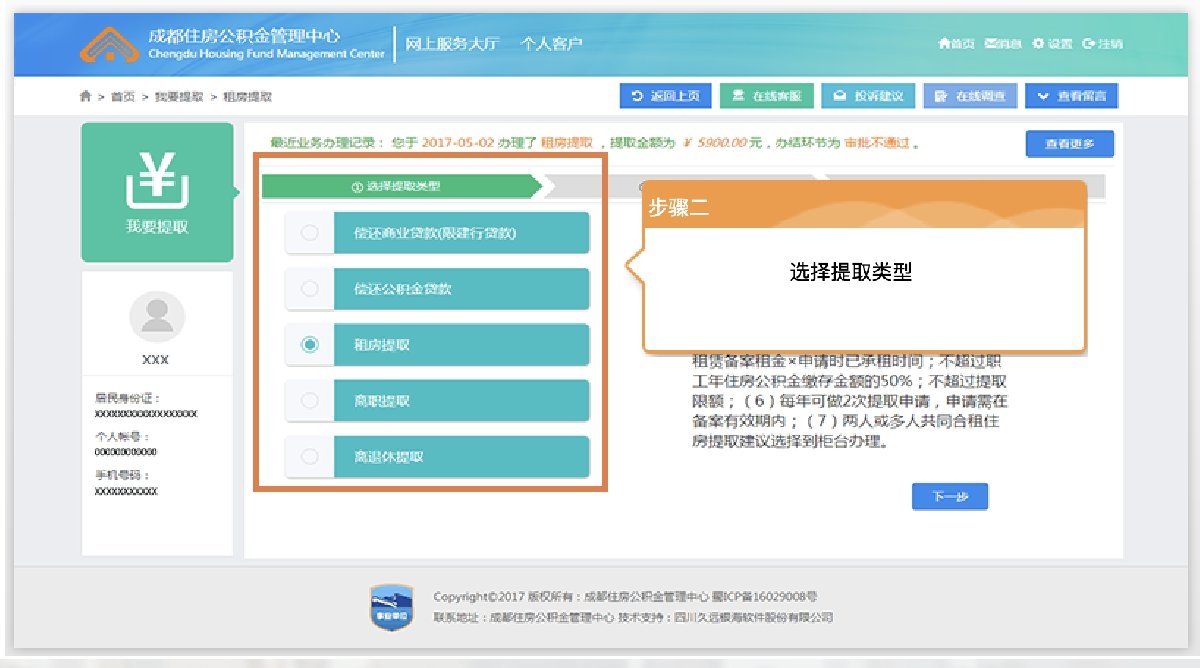Click the blue shield emblem in the footer
Screen dimensions: 1200x668
point(390,602)
